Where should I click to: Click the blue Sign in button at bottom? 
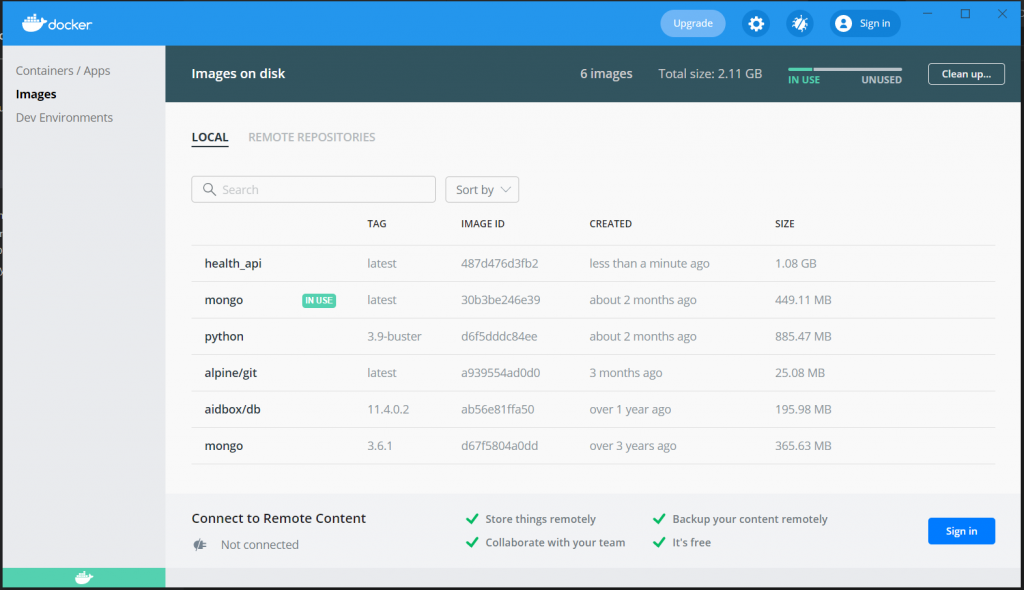[x=961, y=531]
